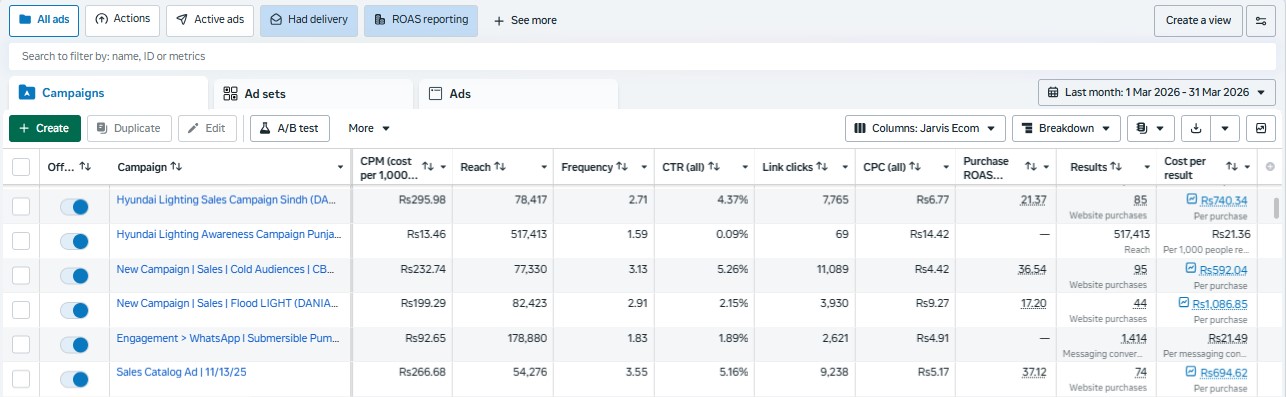The image size is (1286, 397).
Task: Select the Had delivery filter view
Action: 308,20
